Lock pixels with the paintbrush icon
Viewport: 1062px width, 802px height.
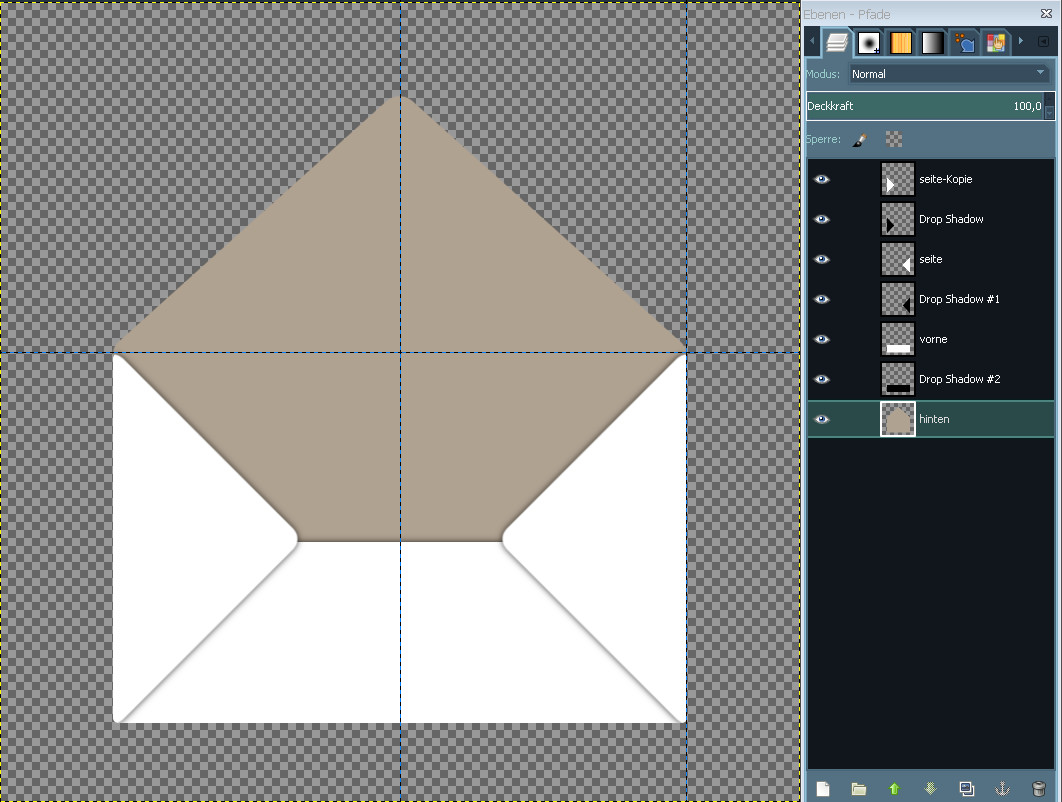(859, 140)
